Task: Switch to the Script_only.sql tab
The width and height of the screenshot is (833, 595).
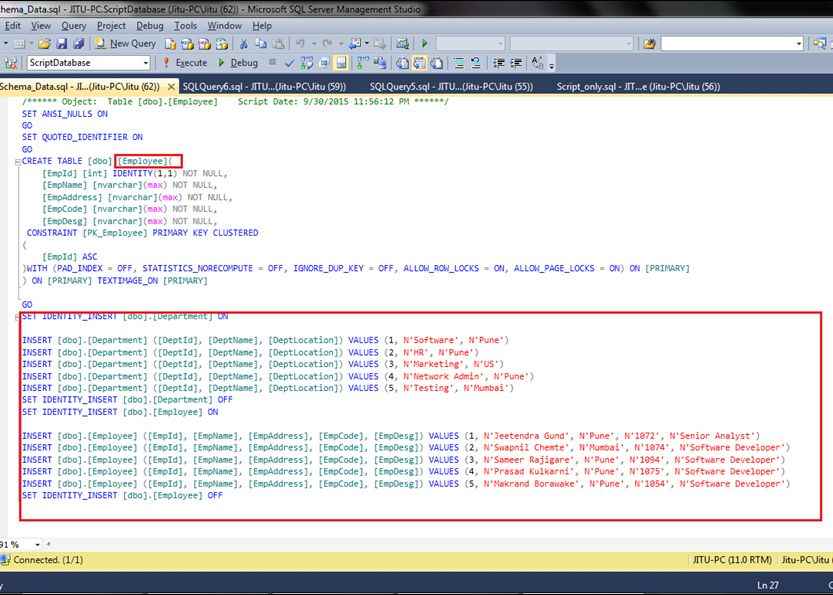Action: [637, 87]
